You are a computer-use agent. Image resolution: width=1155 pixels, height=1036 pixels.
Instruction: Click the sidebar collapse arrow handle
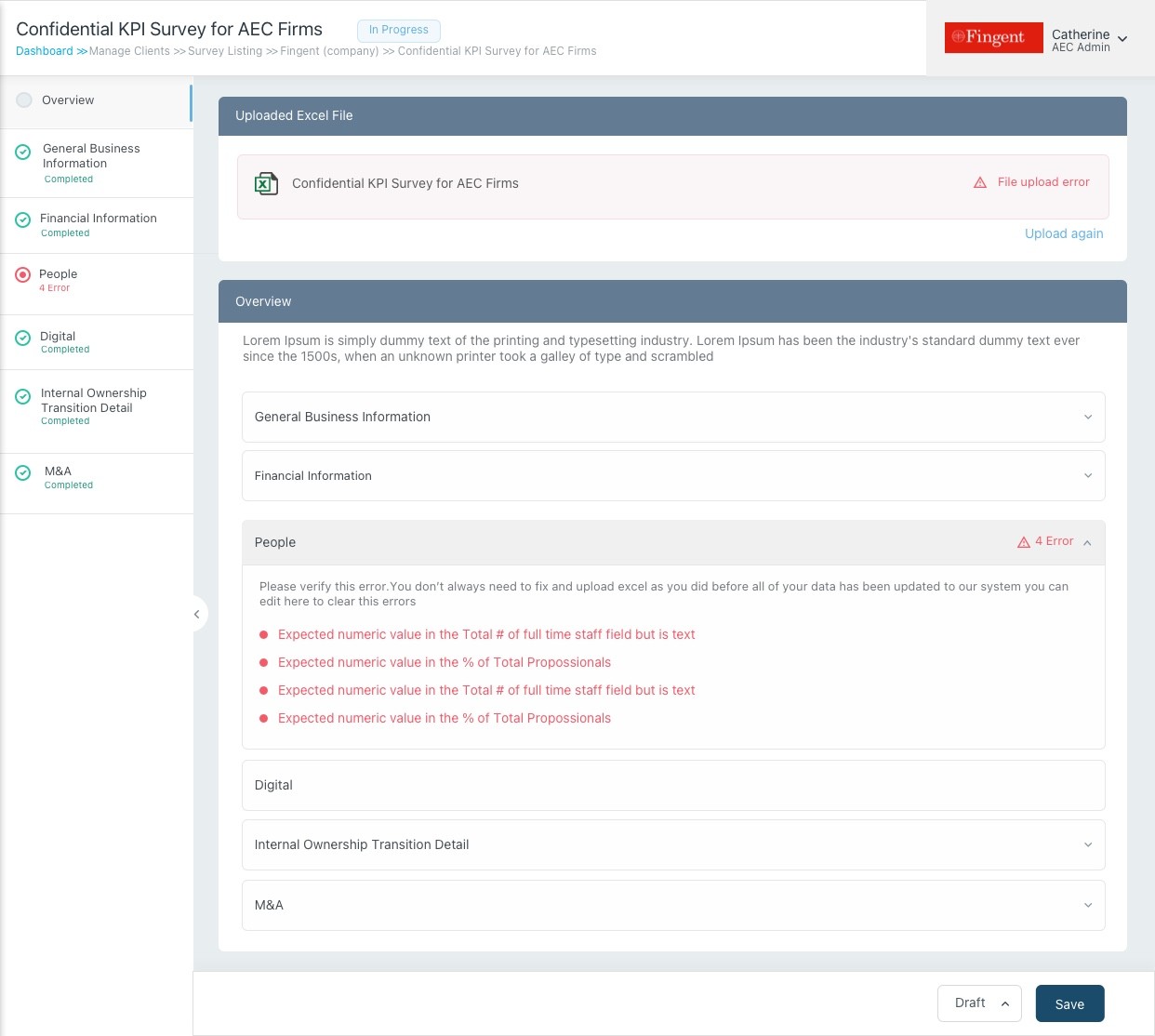point(197,614)
